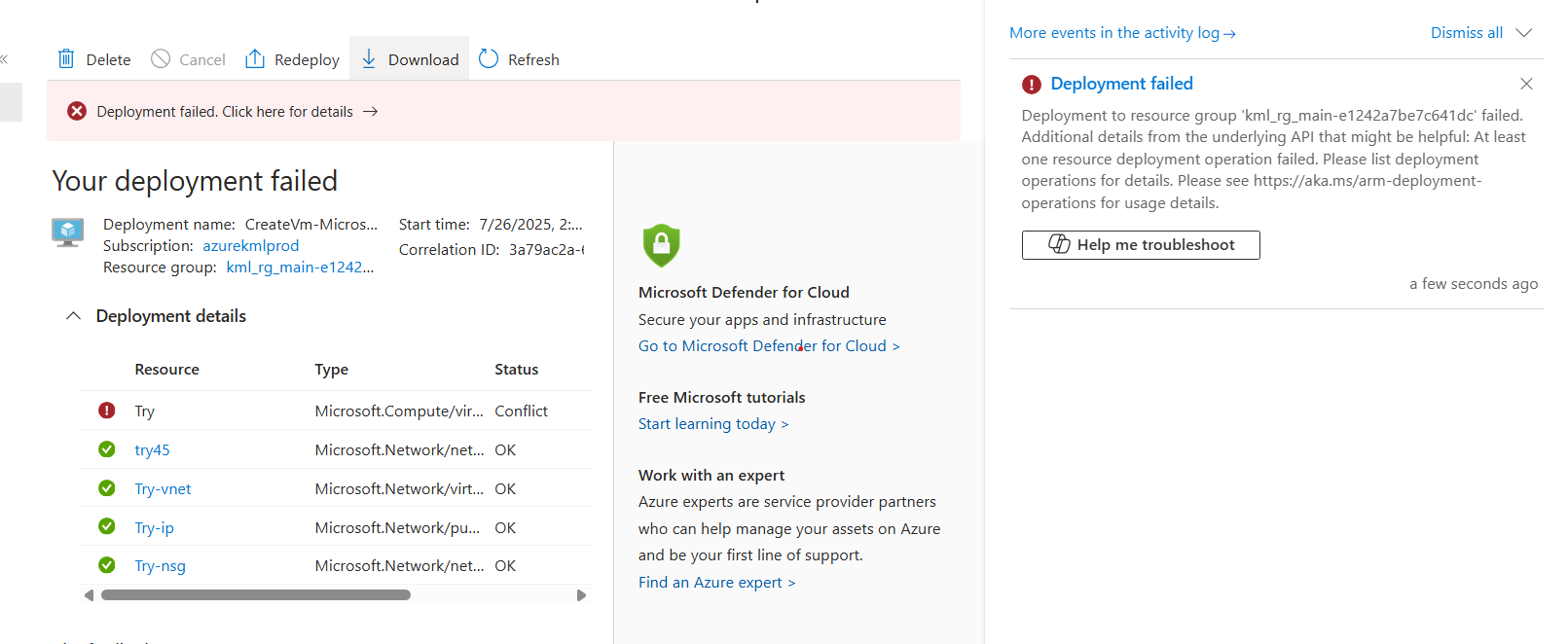The width and height of the screenshot is (1568, 644).
Task: Click the 'Your deployment failed' heading
Action: coord(195,181)
